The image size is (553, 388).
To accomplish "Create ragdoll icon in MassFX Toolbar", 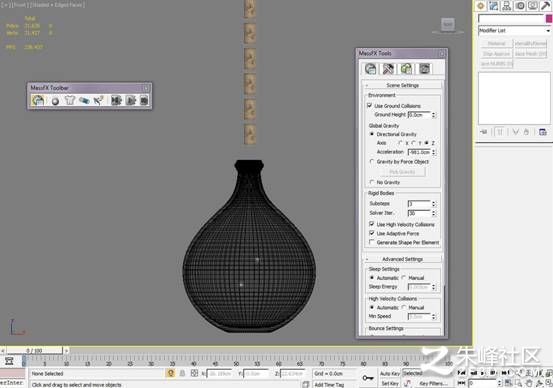I will pos(98,101).
